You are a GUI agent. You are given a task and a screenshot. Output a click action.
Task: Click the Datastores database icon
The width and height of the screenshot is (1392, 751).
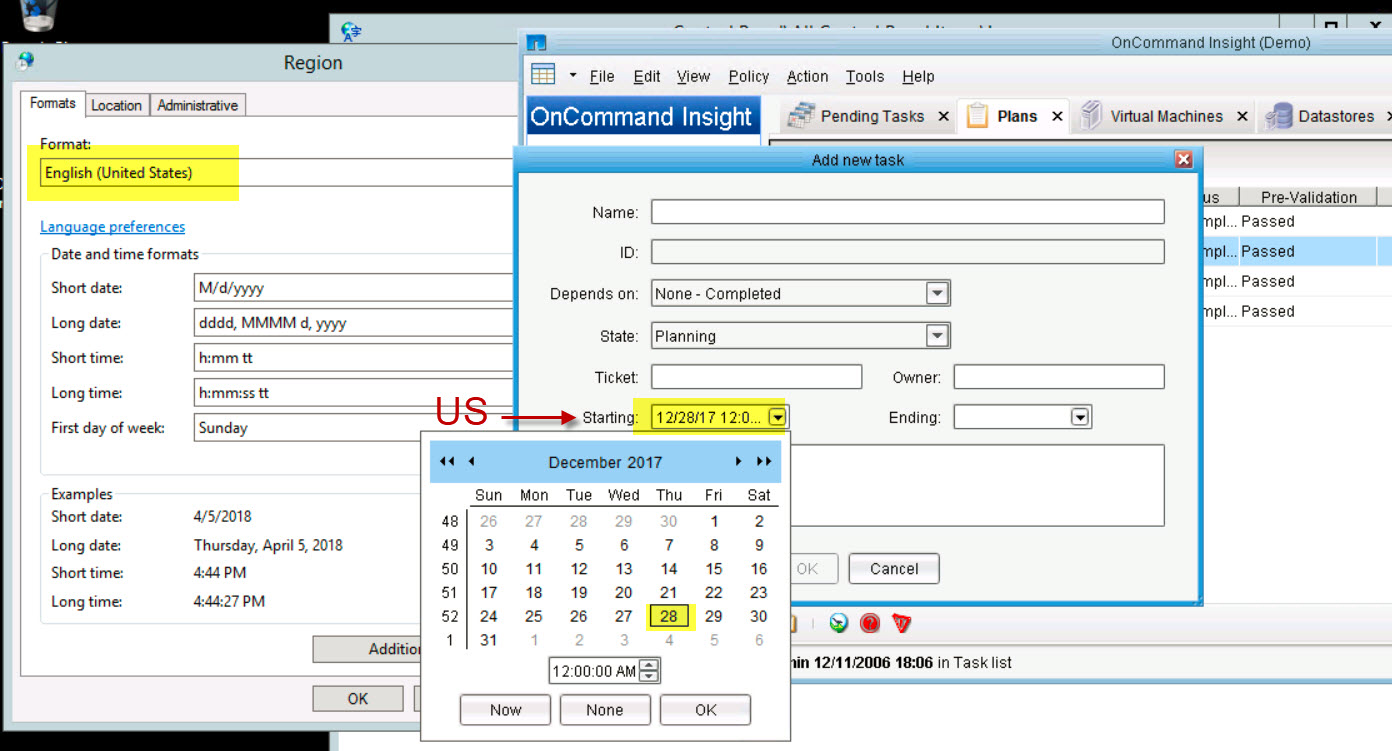1277,117
